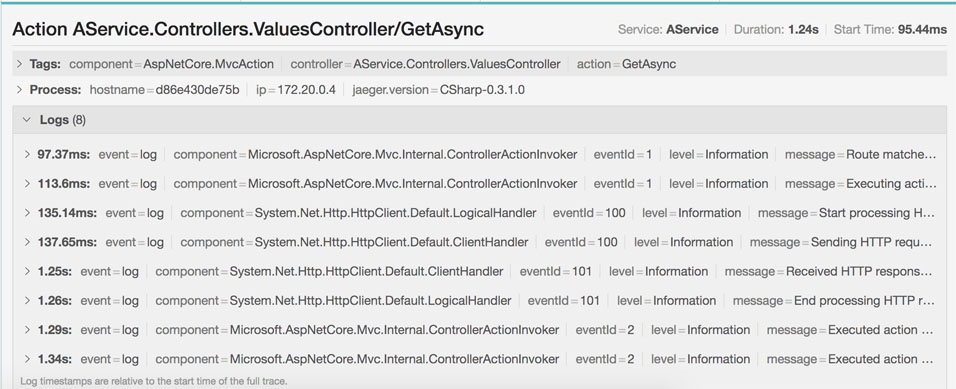Click LogicalHandler component in 1.26s row
The height and width of the screenshot is (389, 956).
(333, 301)
